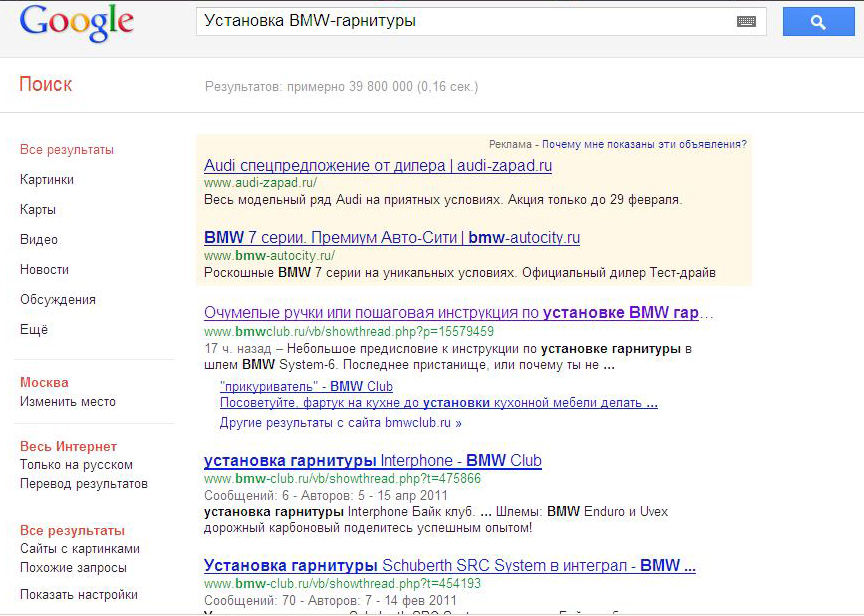Screen dimensions: 864x616
Task: Select Перевод результатов option
Action: pos(84,484)
